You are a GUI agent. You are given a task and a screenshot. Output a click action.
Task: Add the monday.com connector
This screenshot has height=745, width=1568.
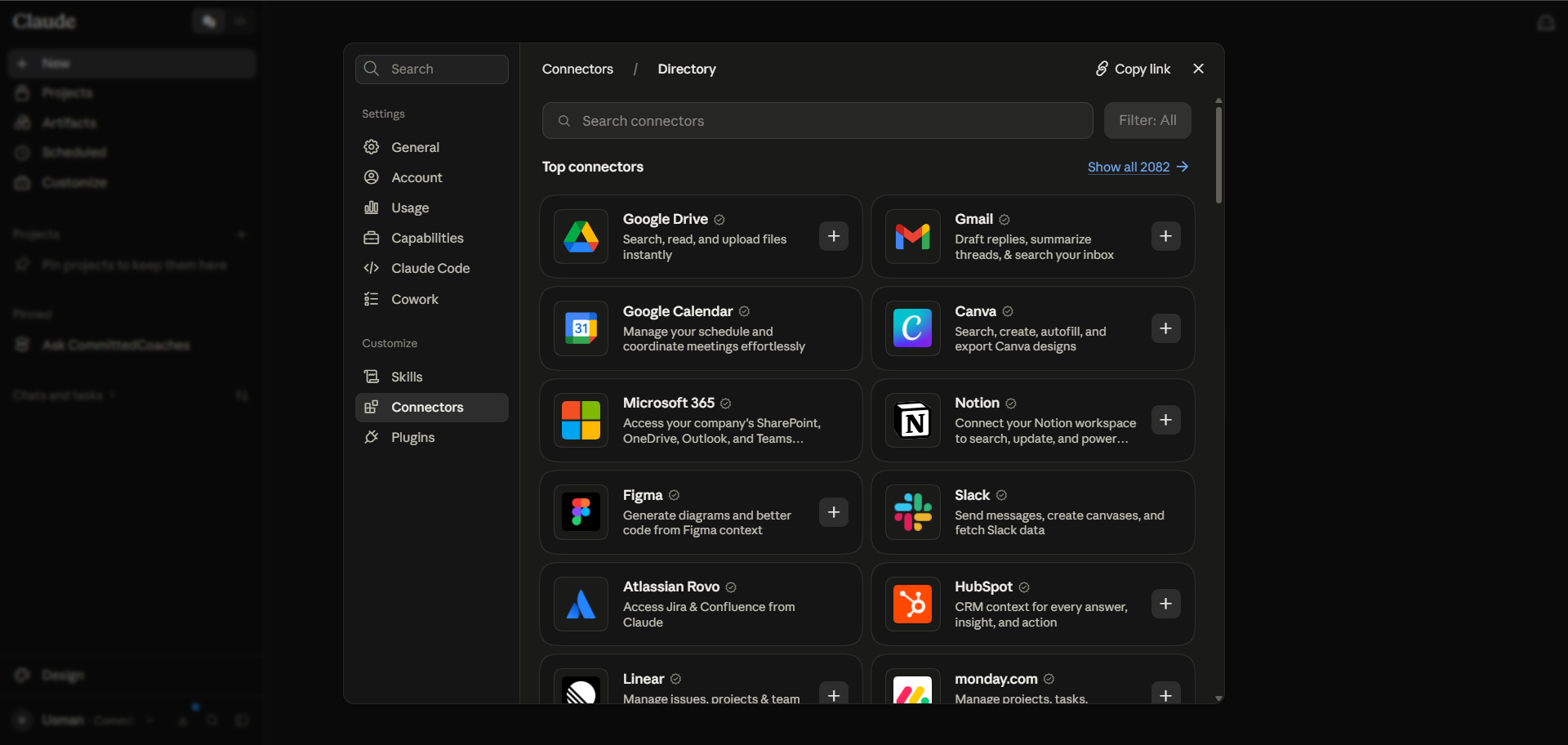(1166, 694)
